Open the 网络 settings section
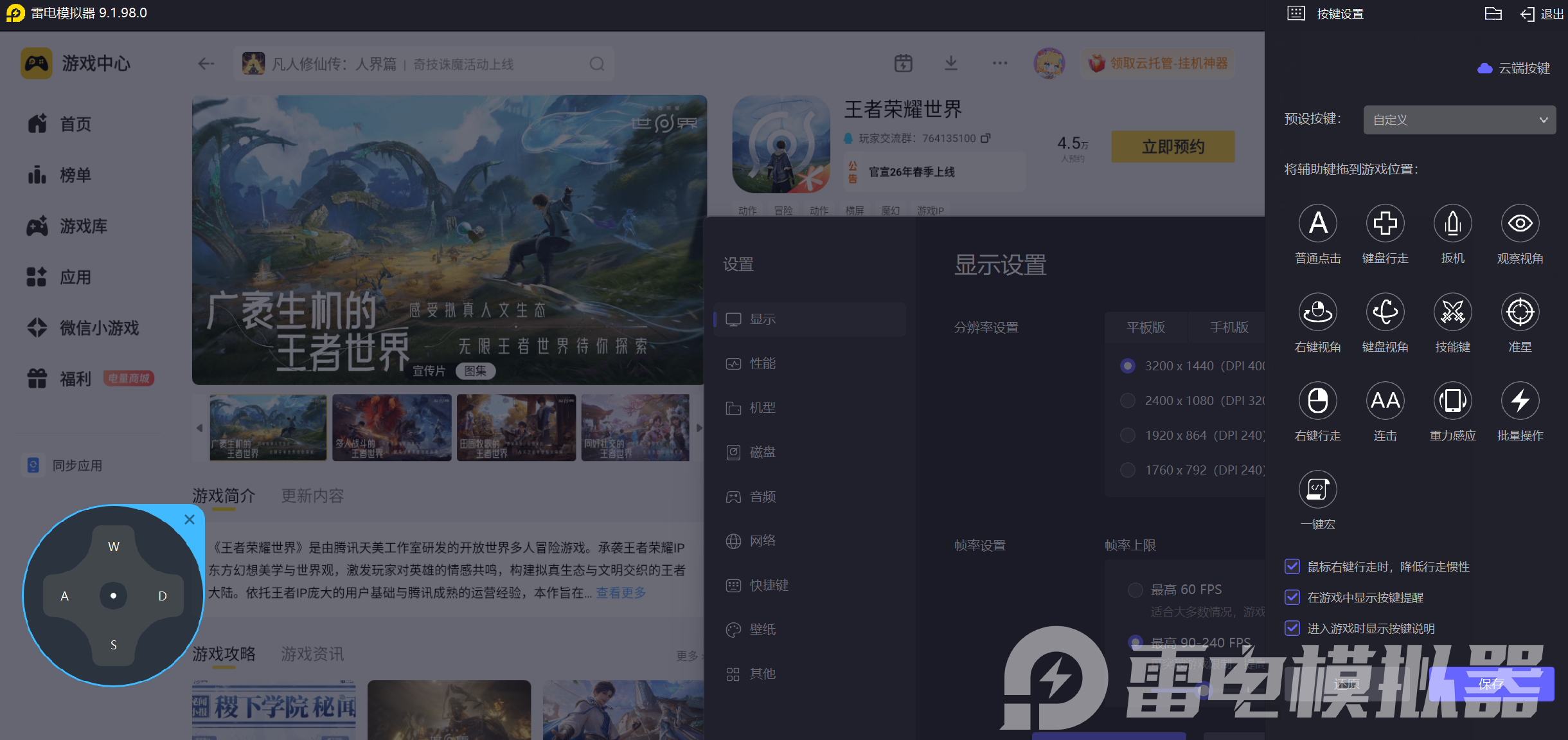 click(x=810, y=541)
